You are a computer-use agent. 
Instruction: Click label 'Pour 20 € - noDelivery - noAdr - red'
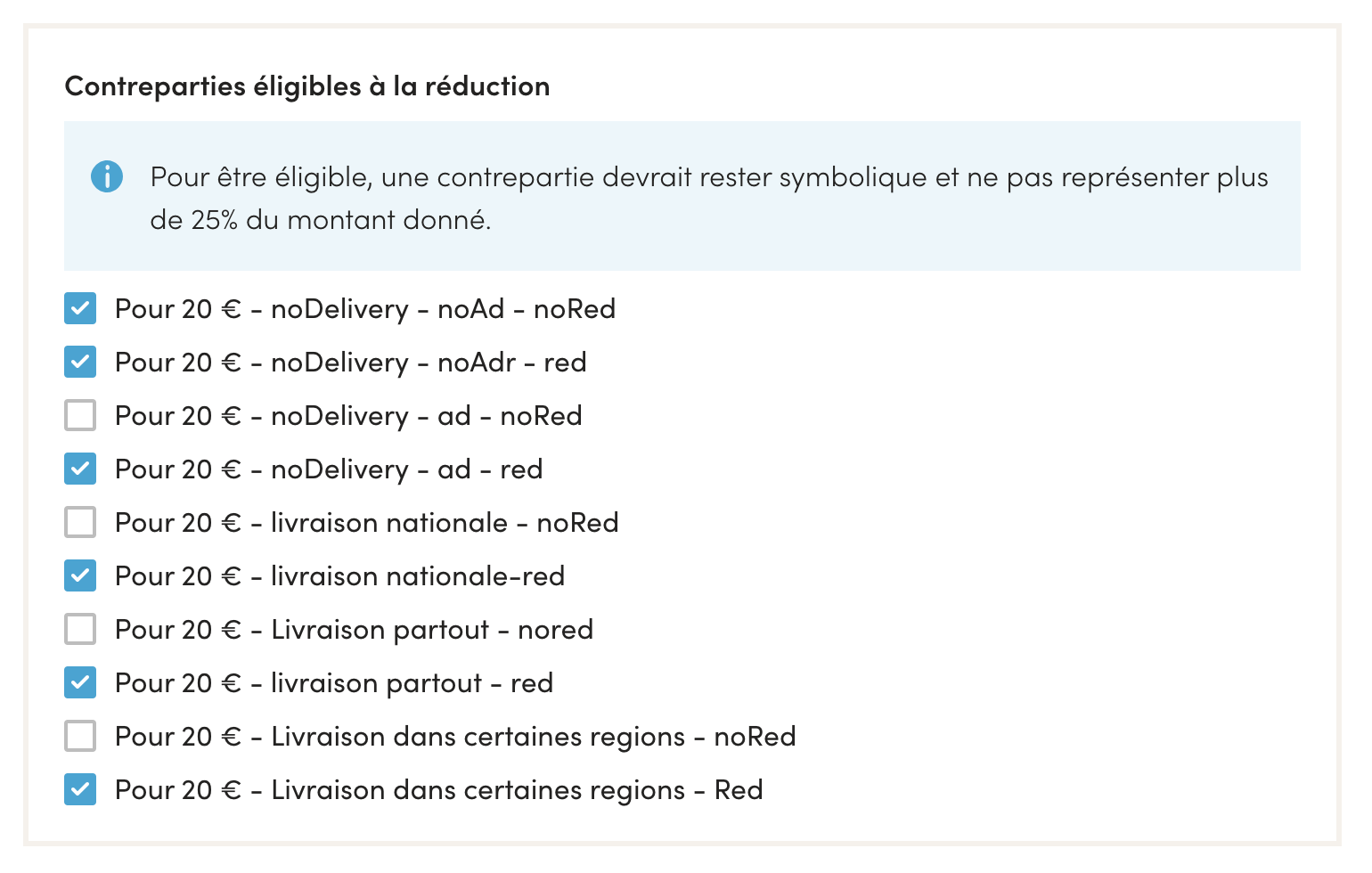pyautogui.click(x=351, y=363)
